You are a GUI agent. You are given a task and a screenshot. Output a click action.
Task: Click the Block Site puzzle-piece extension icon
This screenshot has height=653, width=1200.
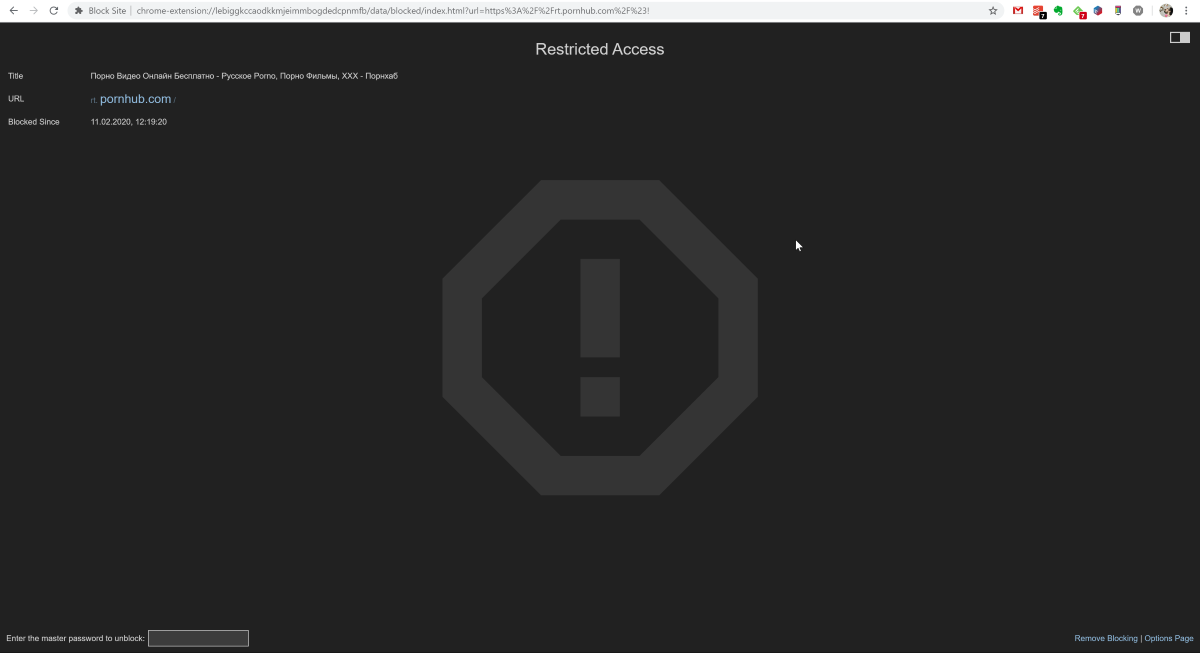79,11
